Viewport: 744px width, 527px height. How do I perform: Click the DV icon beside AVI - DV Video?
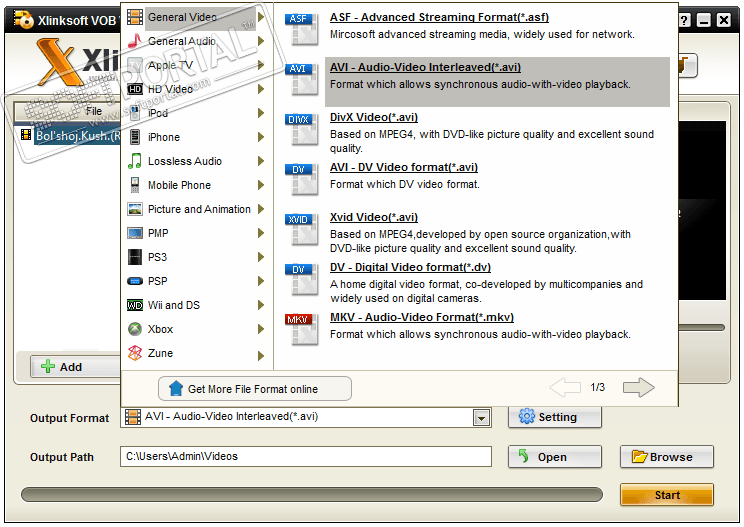301,179
